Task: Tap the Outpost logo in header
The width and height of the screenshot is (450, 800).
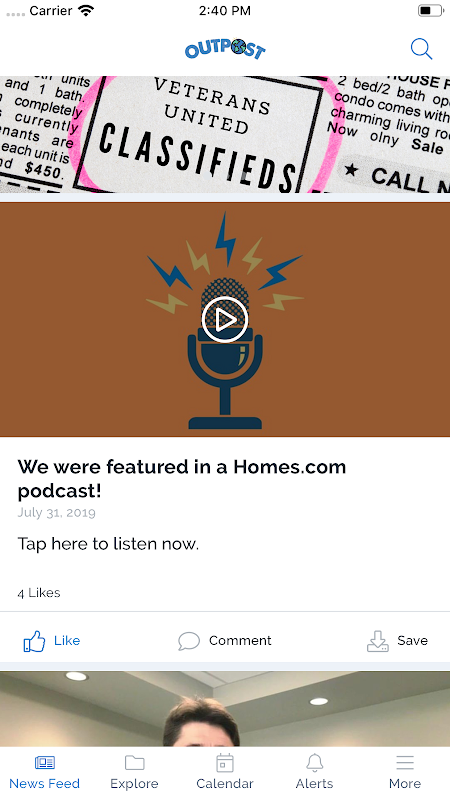Action: pos(225,50)
